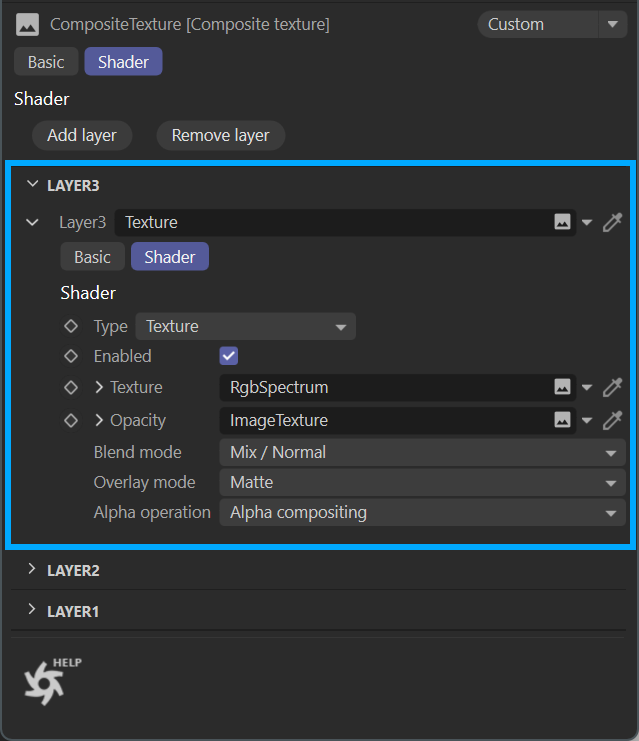This screenshot has height=741, width=639.
Task: Click the Octane help pinwheel icon
Action: [44, 684]
